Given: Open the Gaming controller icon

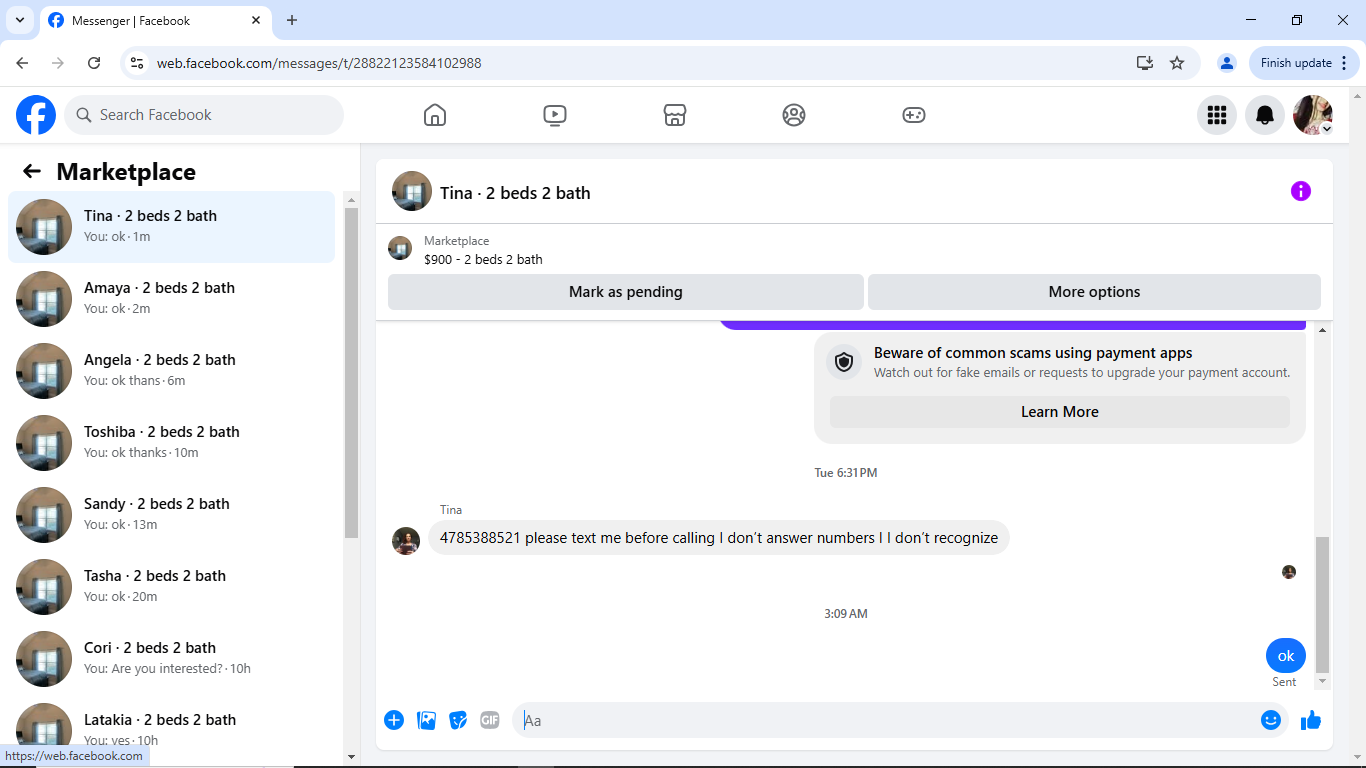Looking at the screenshot, I should (914, 115).
